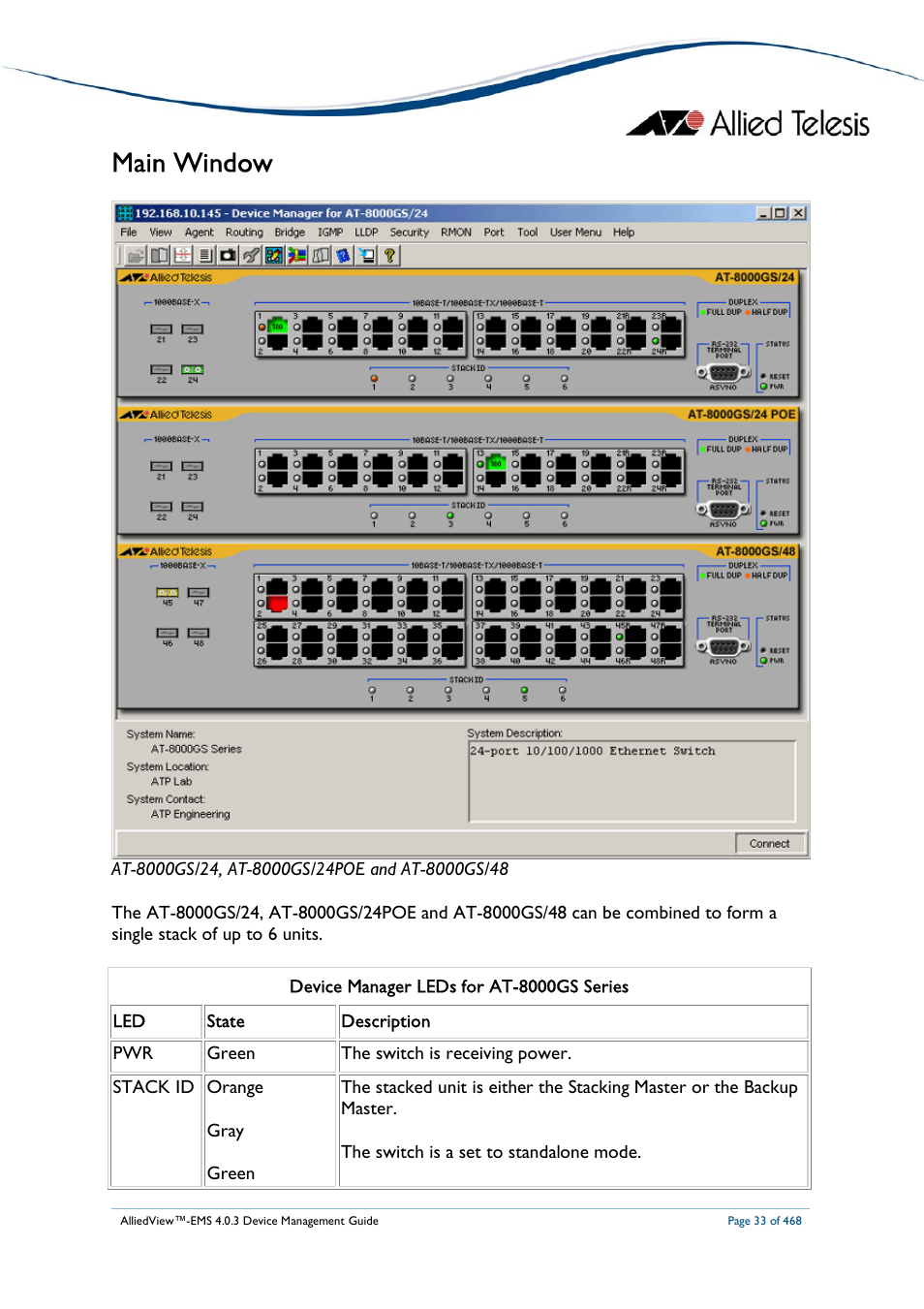Viewport: 924px width, 1309px height.
Task: Maximize the Device Manager window
Action: point(781,213)
